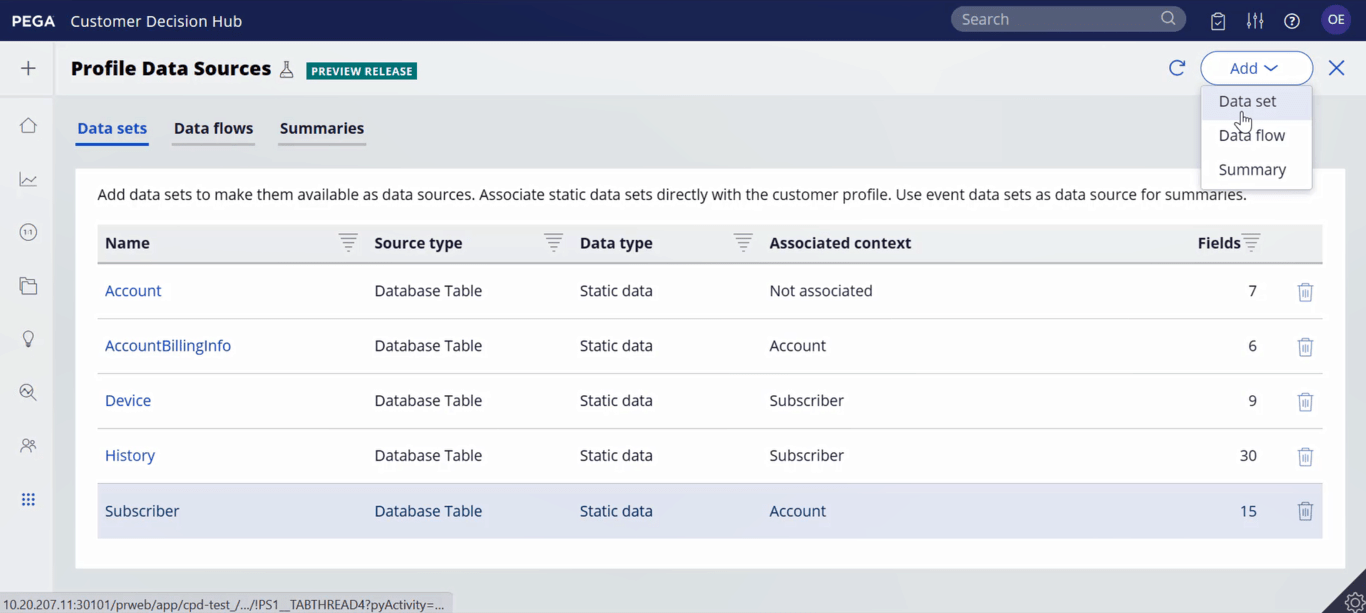This screenshot has width=1366, height=613.
Task: Click the audiences people icon in sidebar
Action: click(x=27, y=444)
